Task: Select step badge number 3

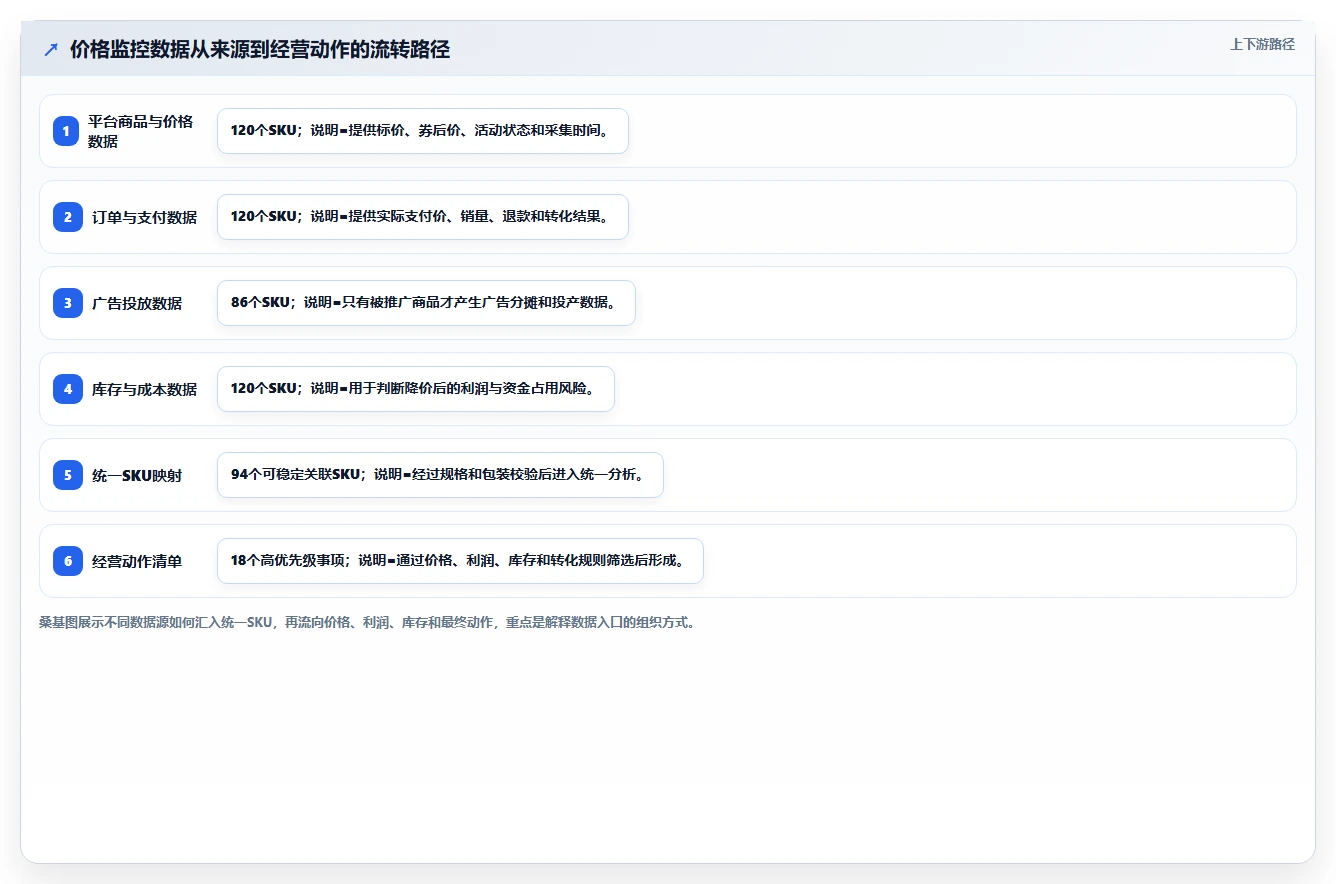Action: tap(67, 303)
